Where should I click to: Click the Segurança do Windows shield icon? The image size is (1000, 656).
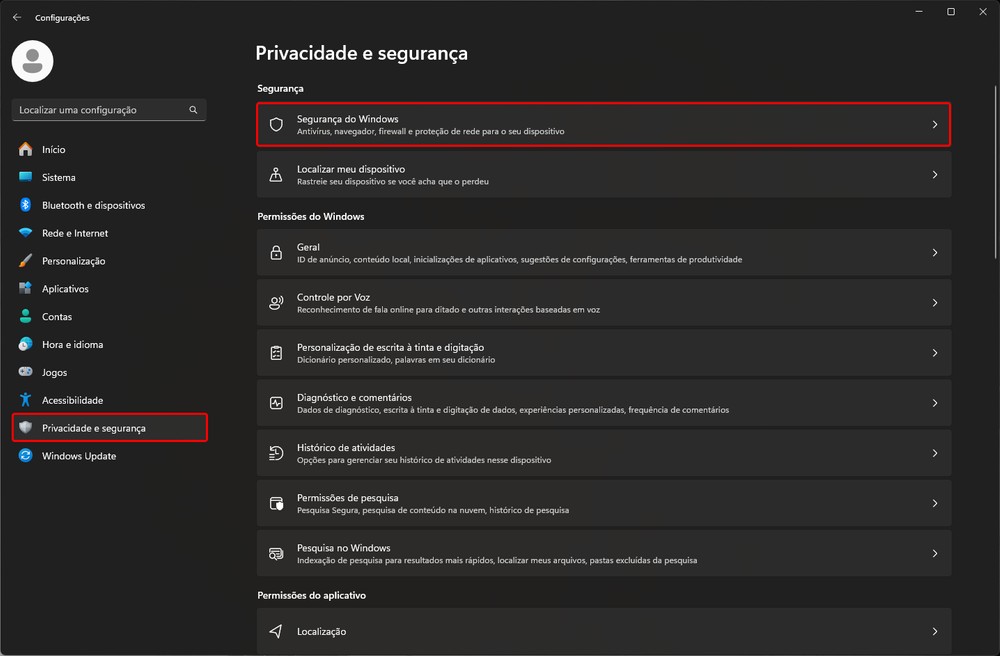tap(276, 125)
